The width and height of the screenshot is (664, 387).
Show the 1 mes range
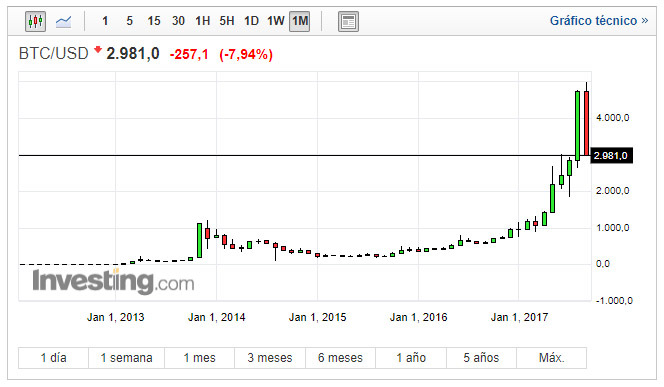[x=199, y=358]
